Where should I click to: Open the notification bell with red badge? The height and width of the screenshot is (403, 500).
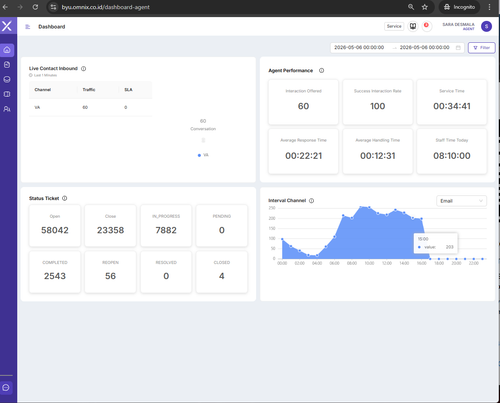426,26
